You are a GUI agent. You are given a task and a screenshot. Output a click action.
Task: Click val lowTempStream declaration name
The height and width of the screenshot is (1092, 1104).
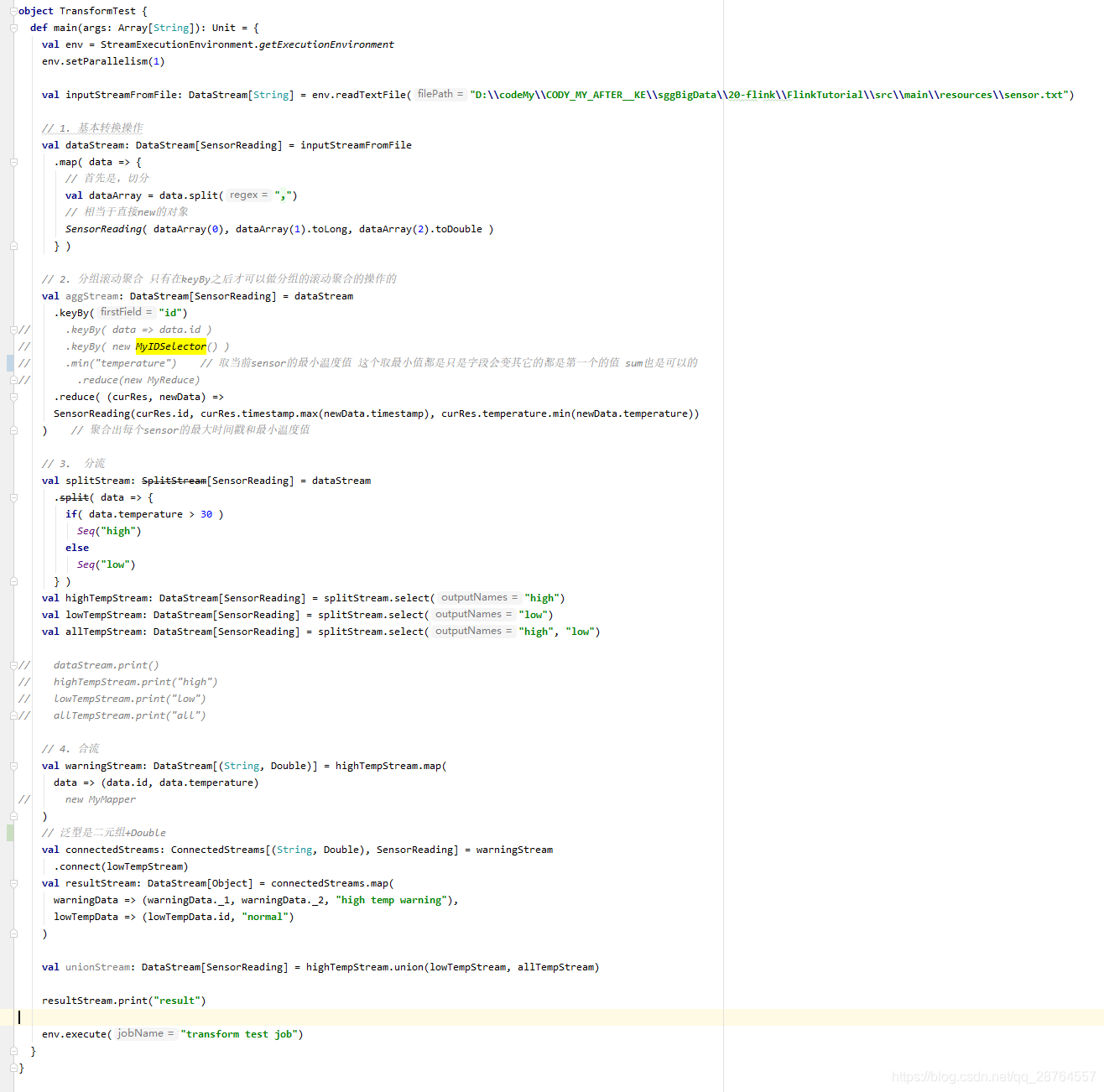(103, 615)
